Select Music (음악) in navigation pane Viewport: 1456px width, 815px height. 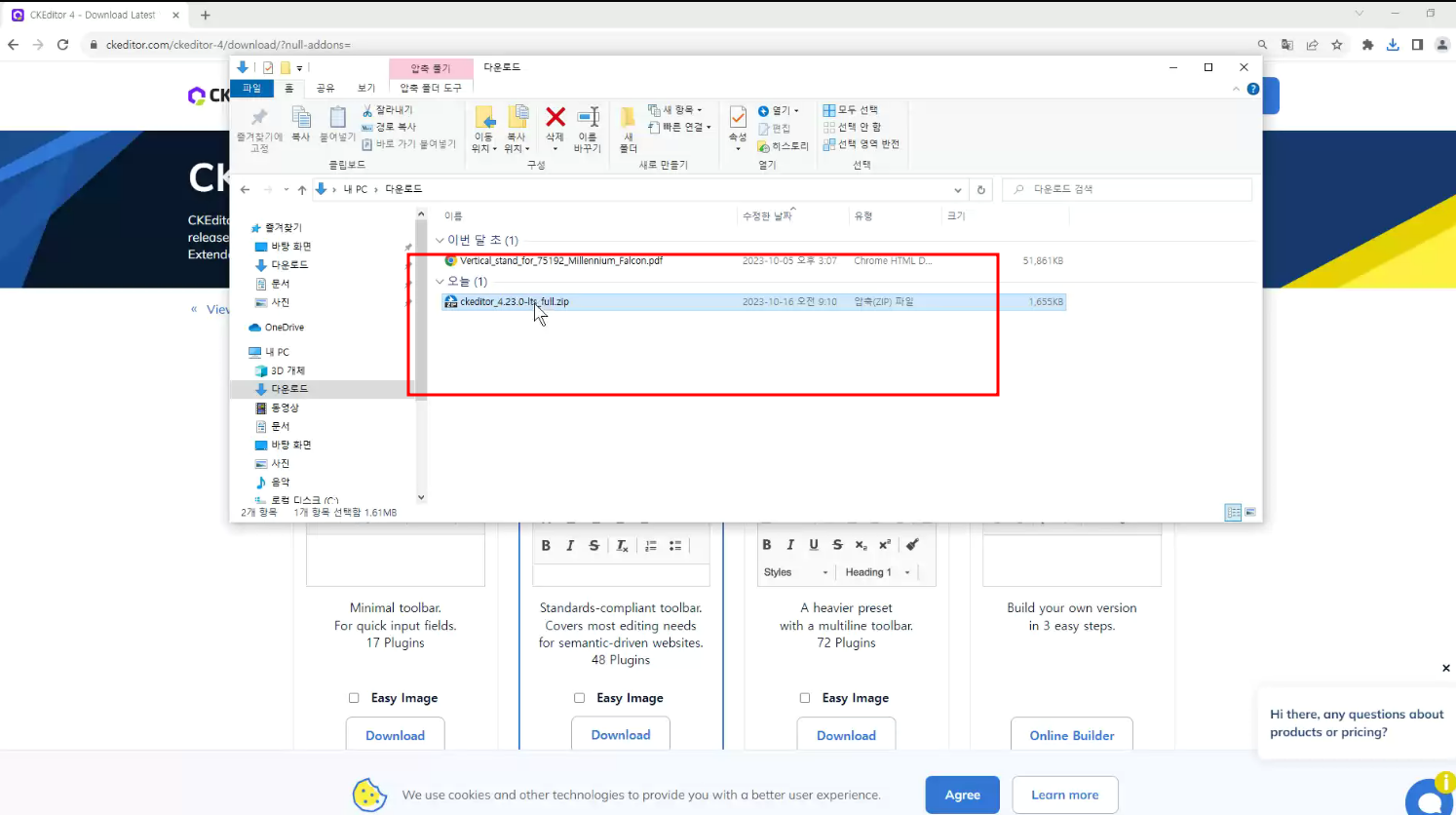(280, 483)
